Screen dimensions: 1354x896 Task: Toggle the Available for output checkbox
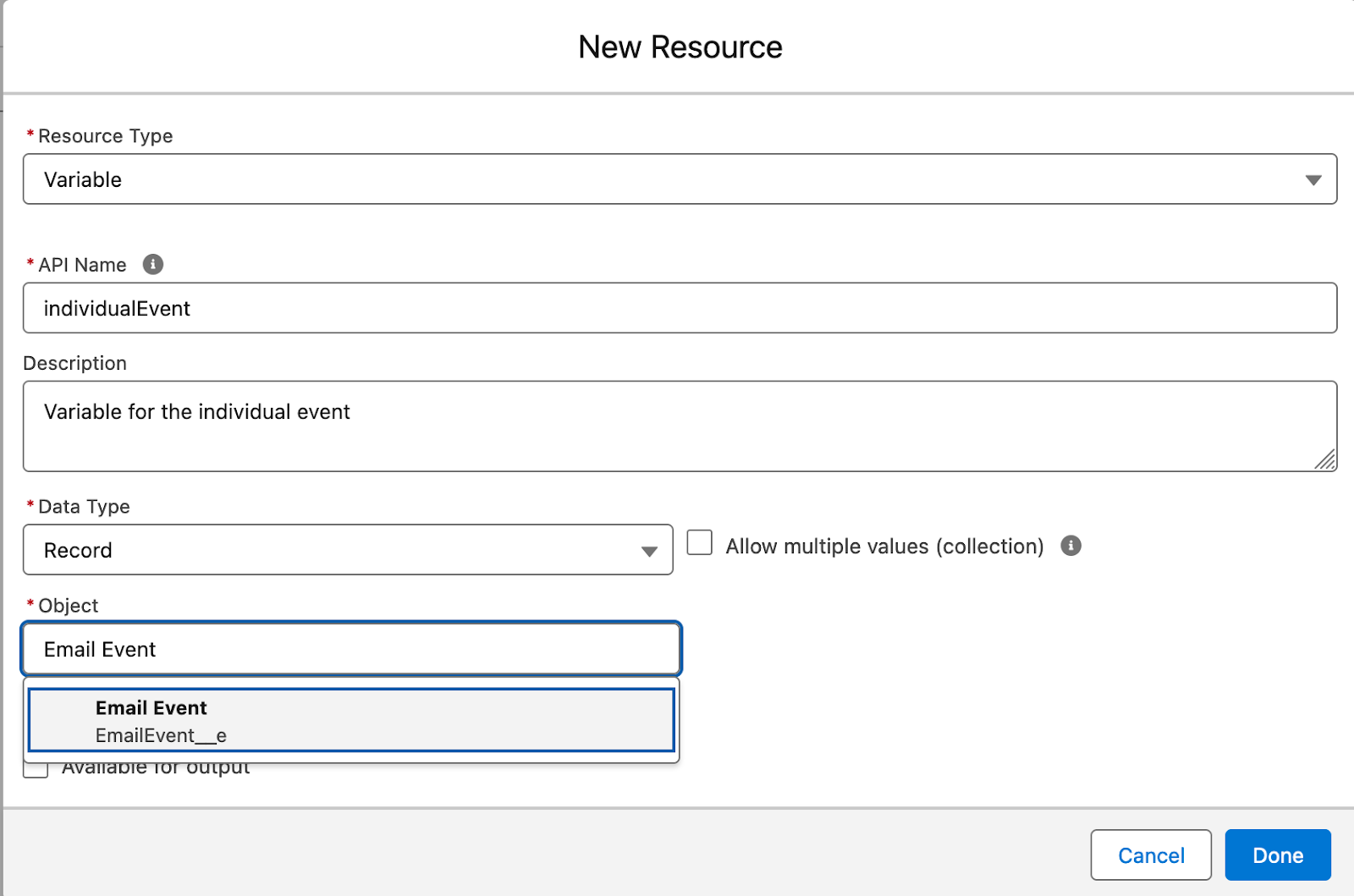[x=36, y=771]
